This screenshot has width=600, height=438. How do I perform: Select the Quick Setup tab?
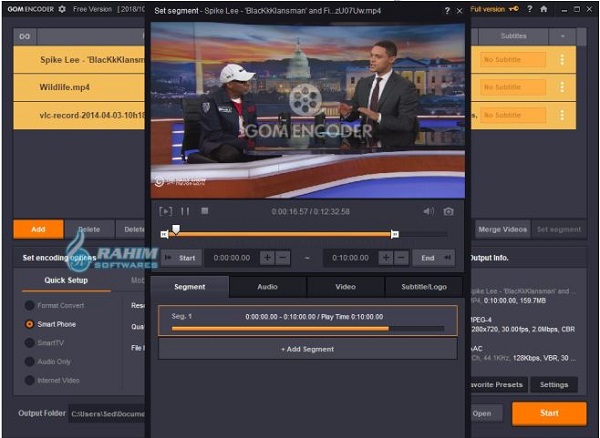[x=66, y=280]
